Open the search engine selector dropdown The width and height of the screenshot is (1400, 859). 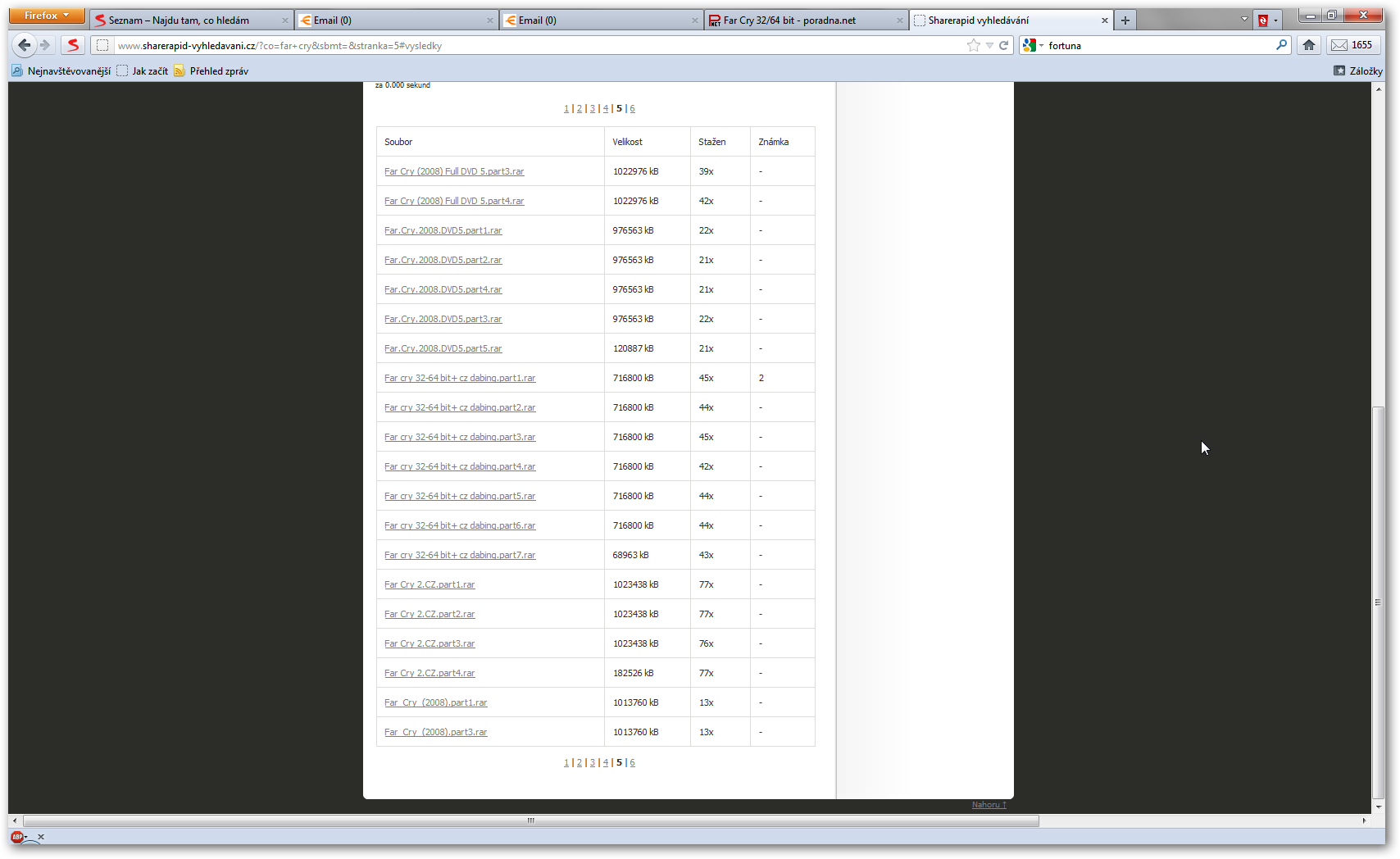coord(1032,45)
